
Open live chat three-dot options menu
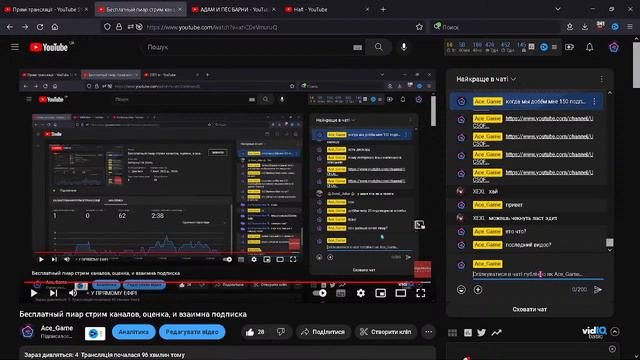point(602,79)
